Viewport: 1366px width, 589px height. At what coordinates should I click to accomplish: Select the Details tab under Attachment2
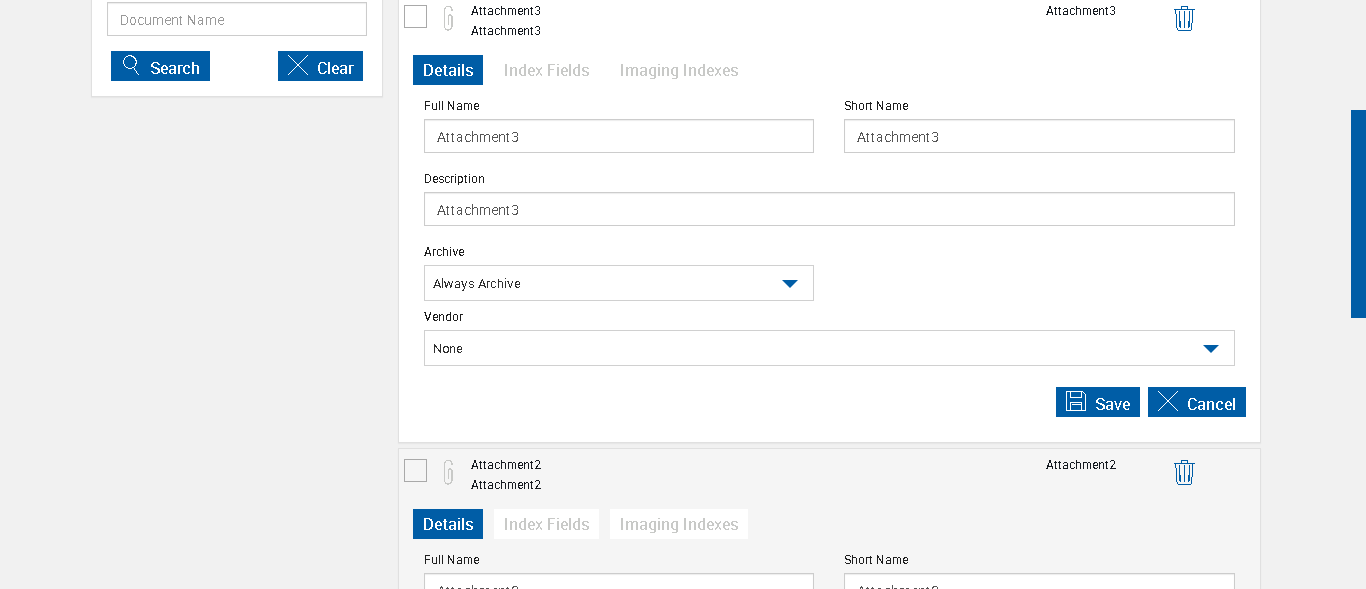pyautogui.click(x=448, y=525)
